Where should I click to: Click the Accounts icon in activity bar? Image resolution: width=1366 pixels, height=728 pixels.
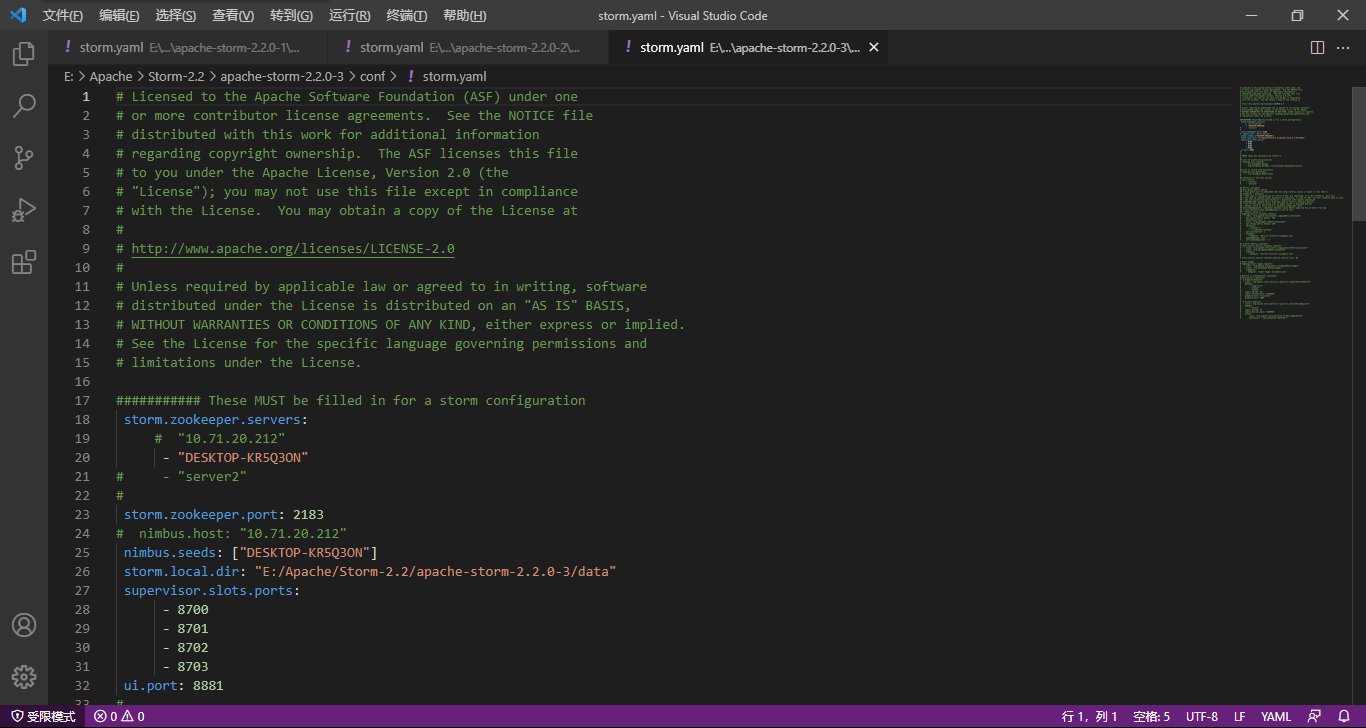24,625
